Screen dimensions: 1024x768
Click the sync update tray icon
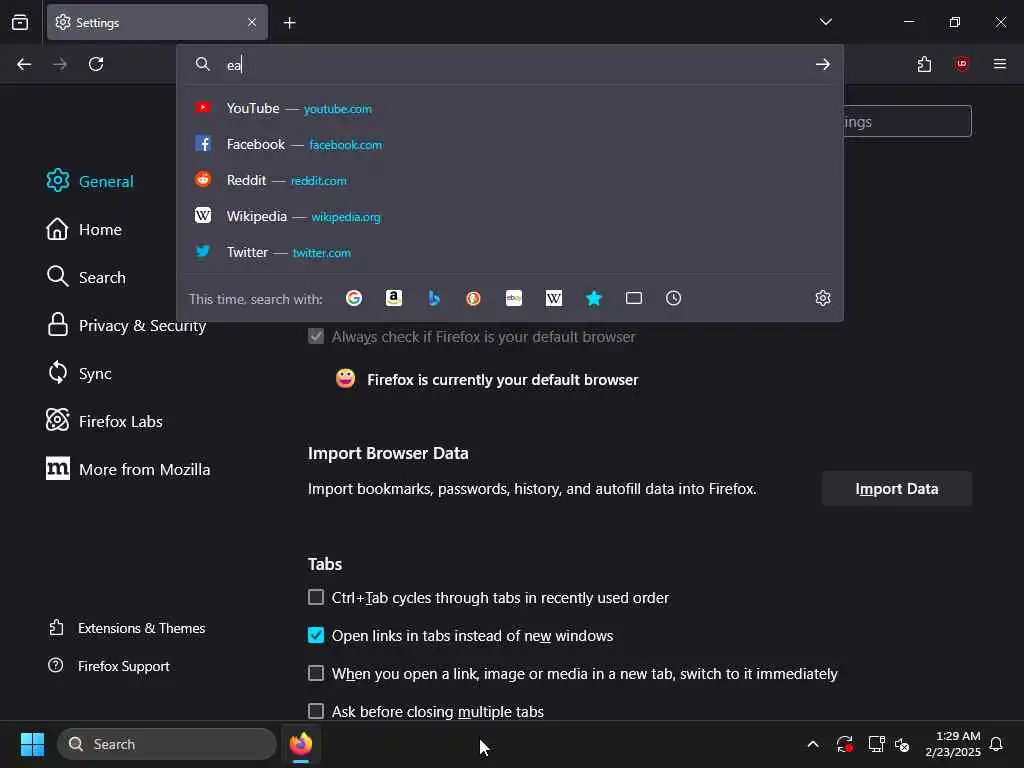tap(844, 744)
